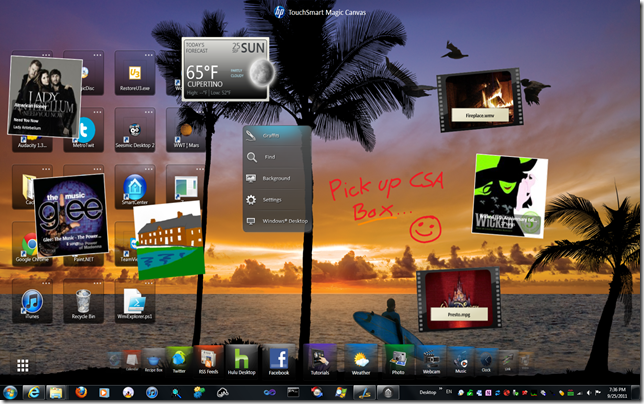The height and width of the screenshot is (404, 644).
Task: Open the Weather app in the dock
Action: pyautogui.click(x=361, y=361)
